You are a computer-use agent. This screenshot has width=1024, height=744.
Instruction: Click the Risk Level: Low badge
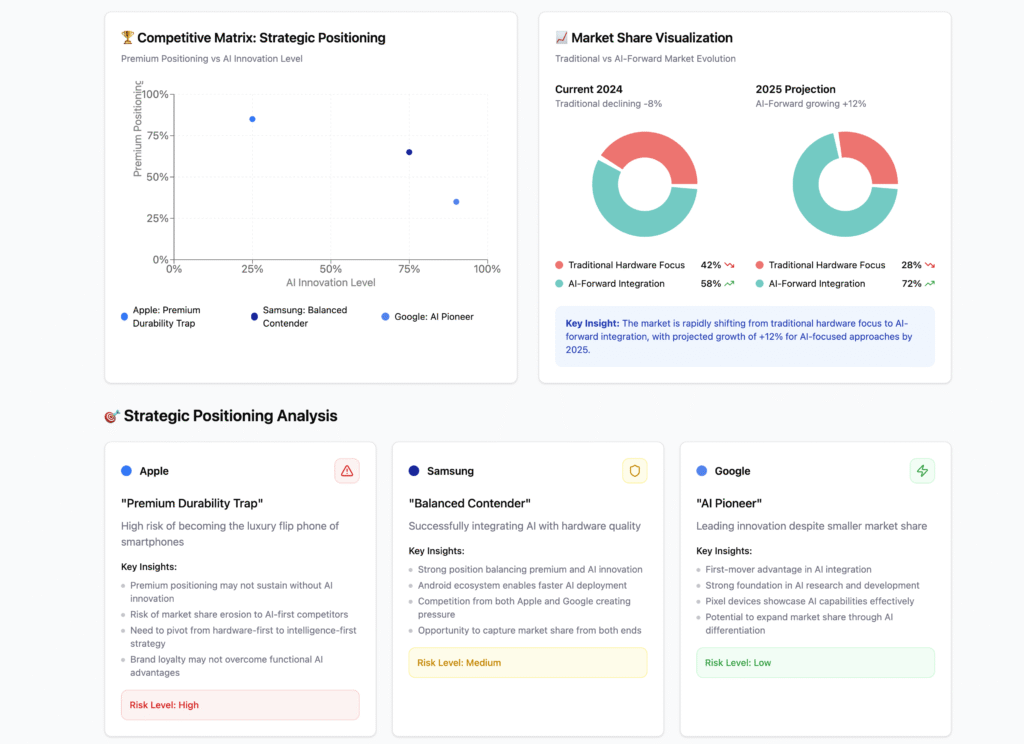815,662
